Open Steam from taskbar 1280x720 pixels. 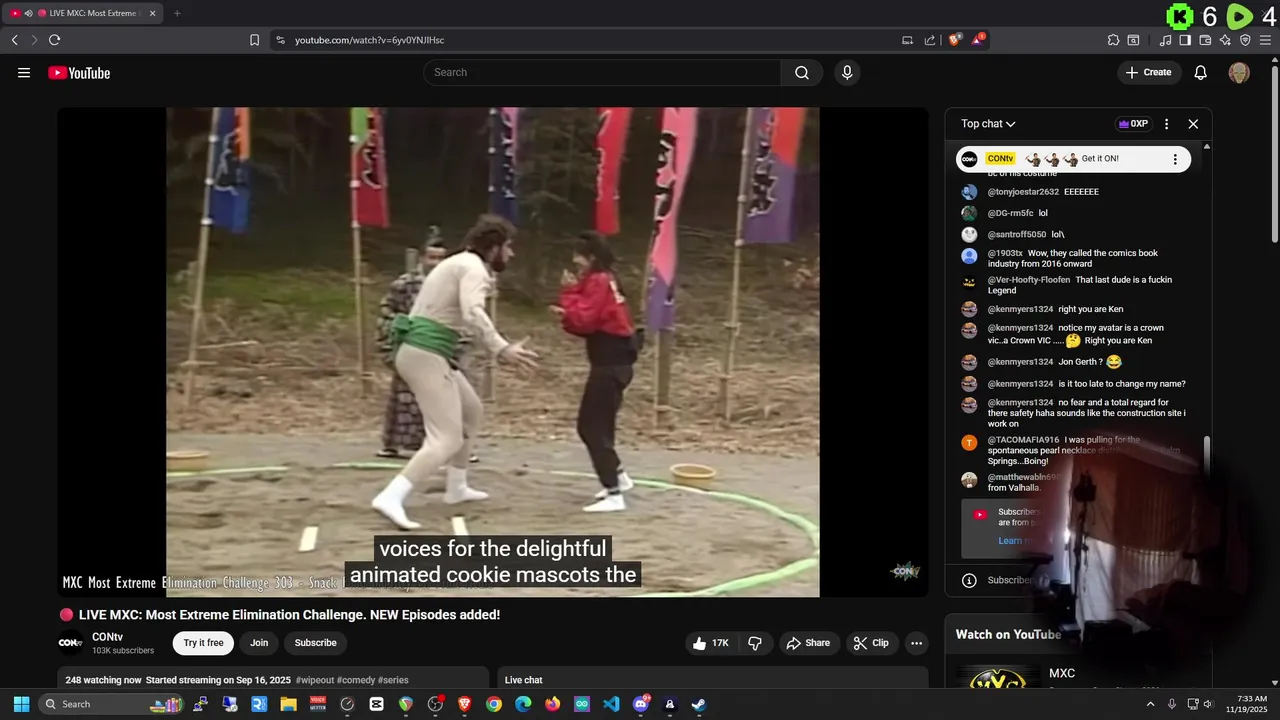point(699,704)
